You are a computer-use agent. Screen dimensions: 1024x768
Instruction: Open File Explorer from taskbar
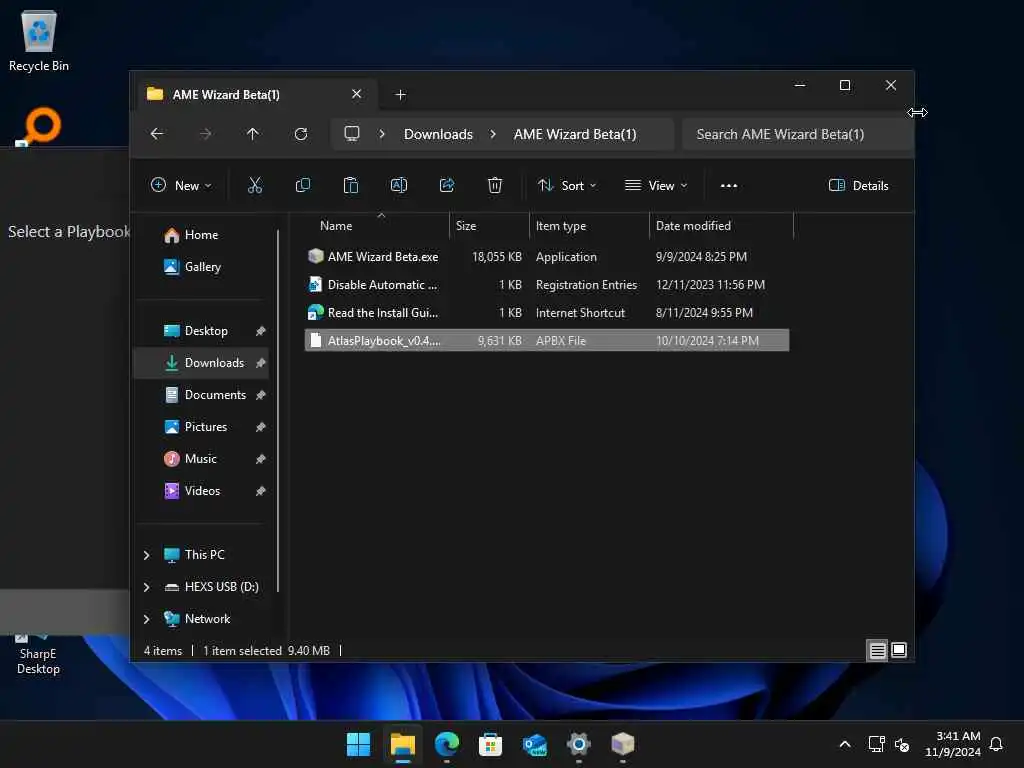coord(402,744)
